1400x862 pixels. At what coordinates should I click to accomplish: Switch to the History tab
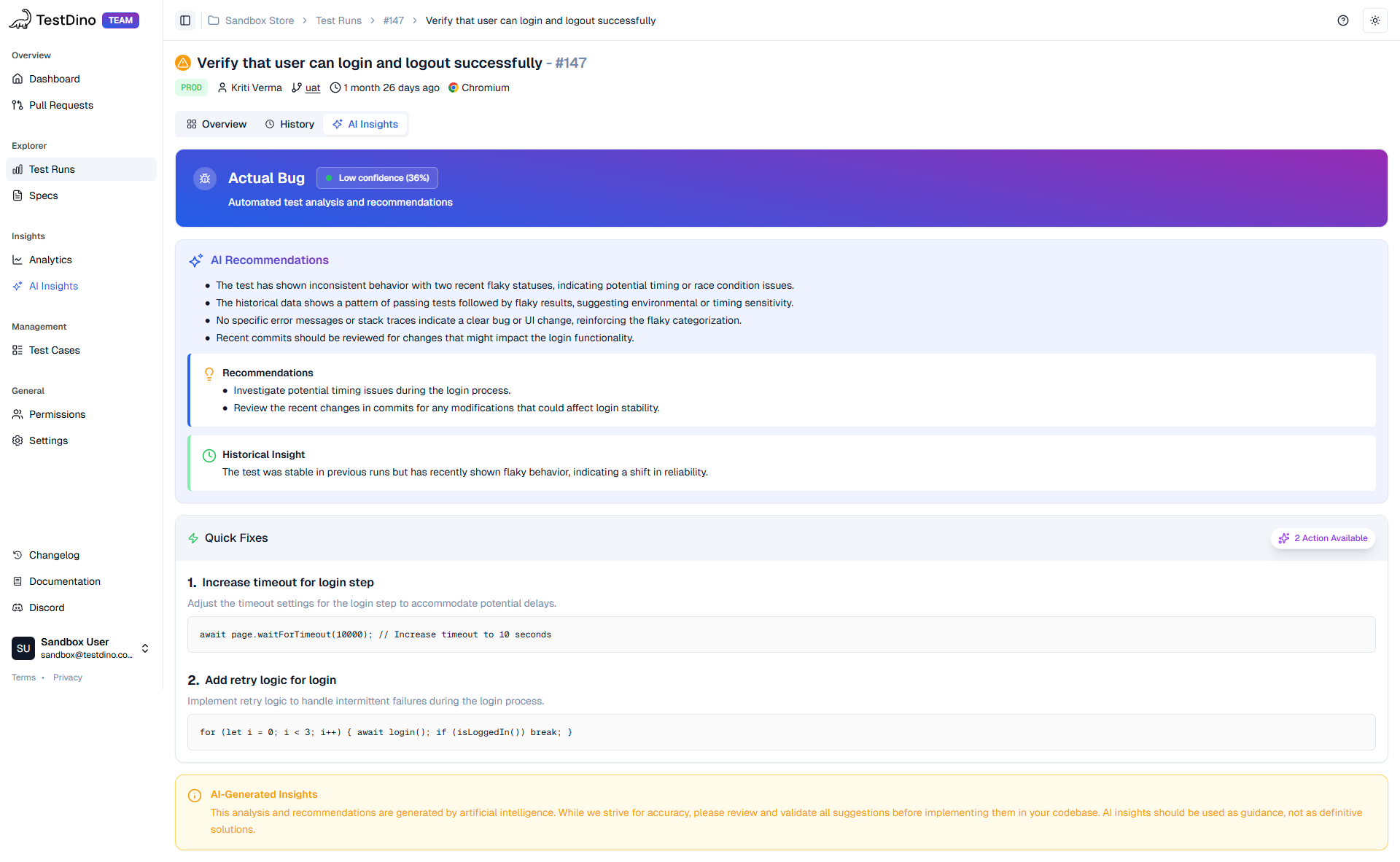pyautogui.click(x=289, y=124)
